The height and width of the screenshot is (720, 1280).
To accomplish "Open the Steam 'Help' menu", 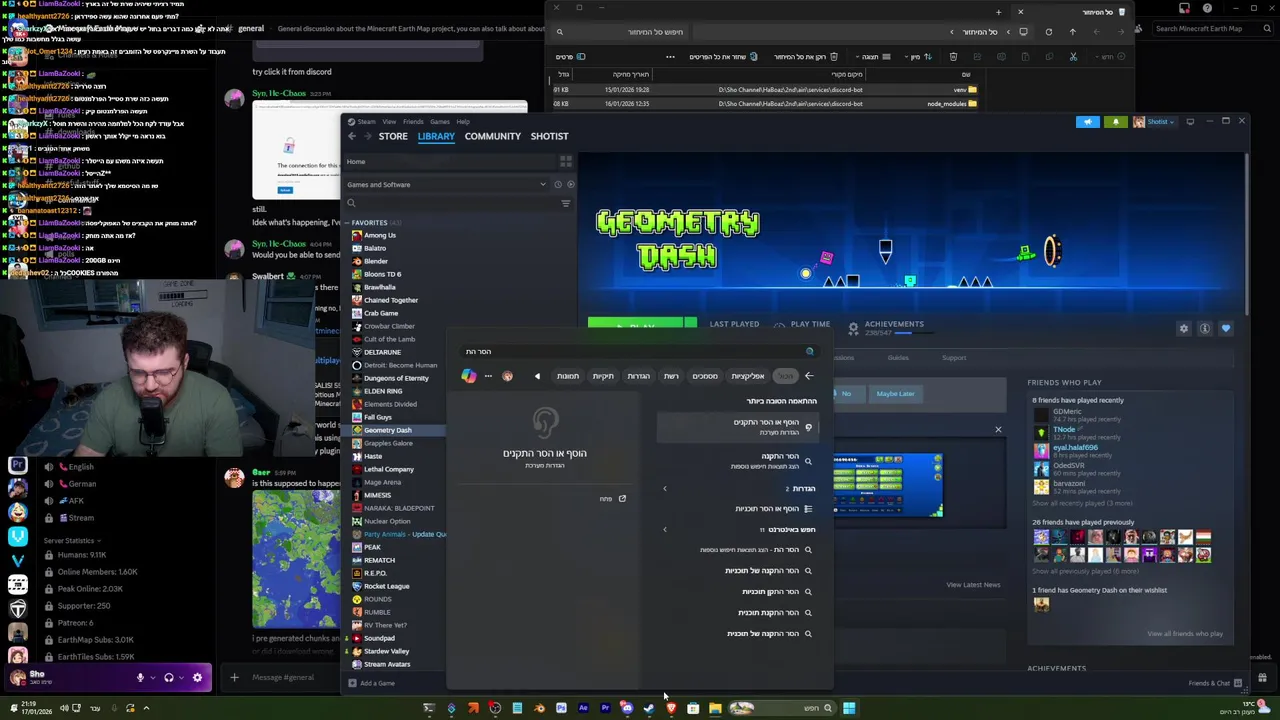I will pos(463,122).
